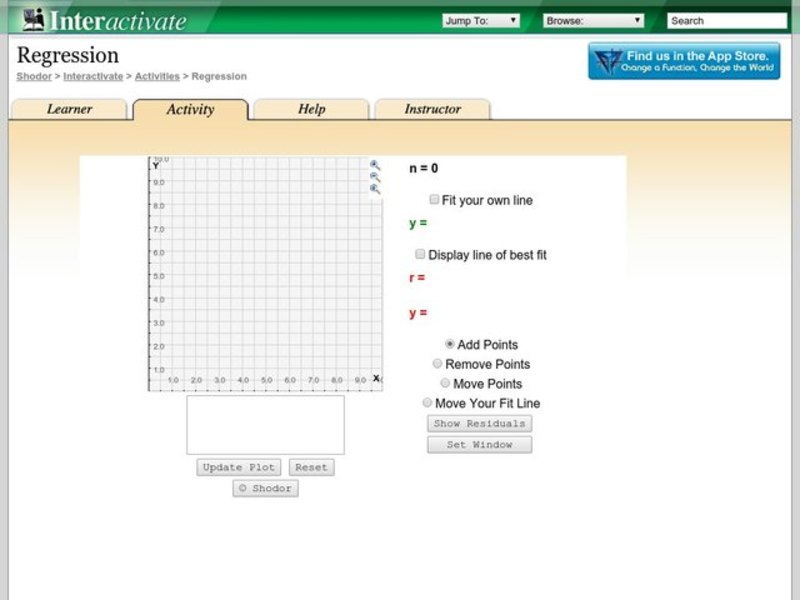The height and width of the screenshot is (600, 800).
Task: Choose the Move Points radio button
Action: (x=445, y=383)
